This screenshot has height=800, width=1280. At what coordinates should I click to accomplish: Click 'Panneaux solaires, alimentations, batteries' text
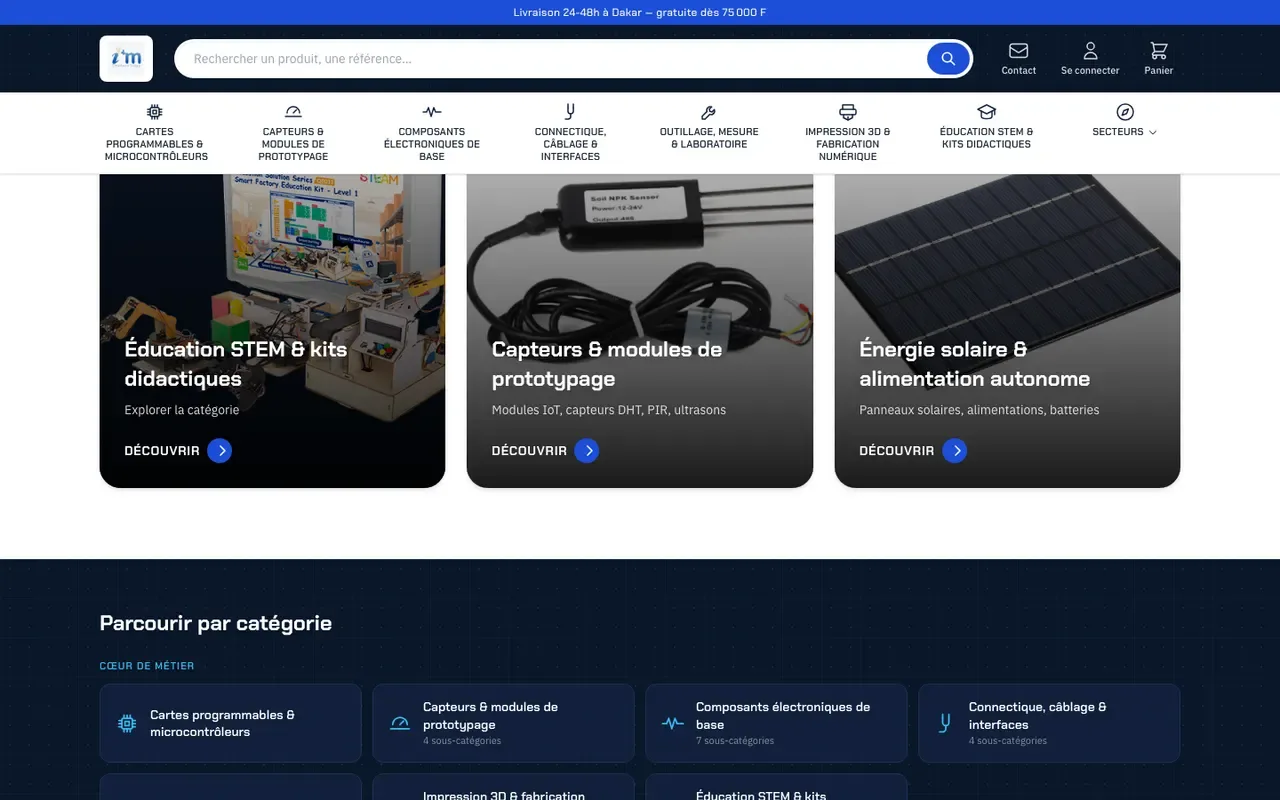(979, 410)
